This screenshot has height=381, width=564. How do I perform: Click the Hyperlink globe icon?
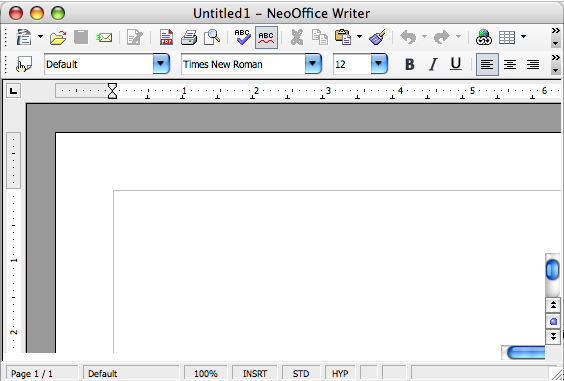[484, 37]
